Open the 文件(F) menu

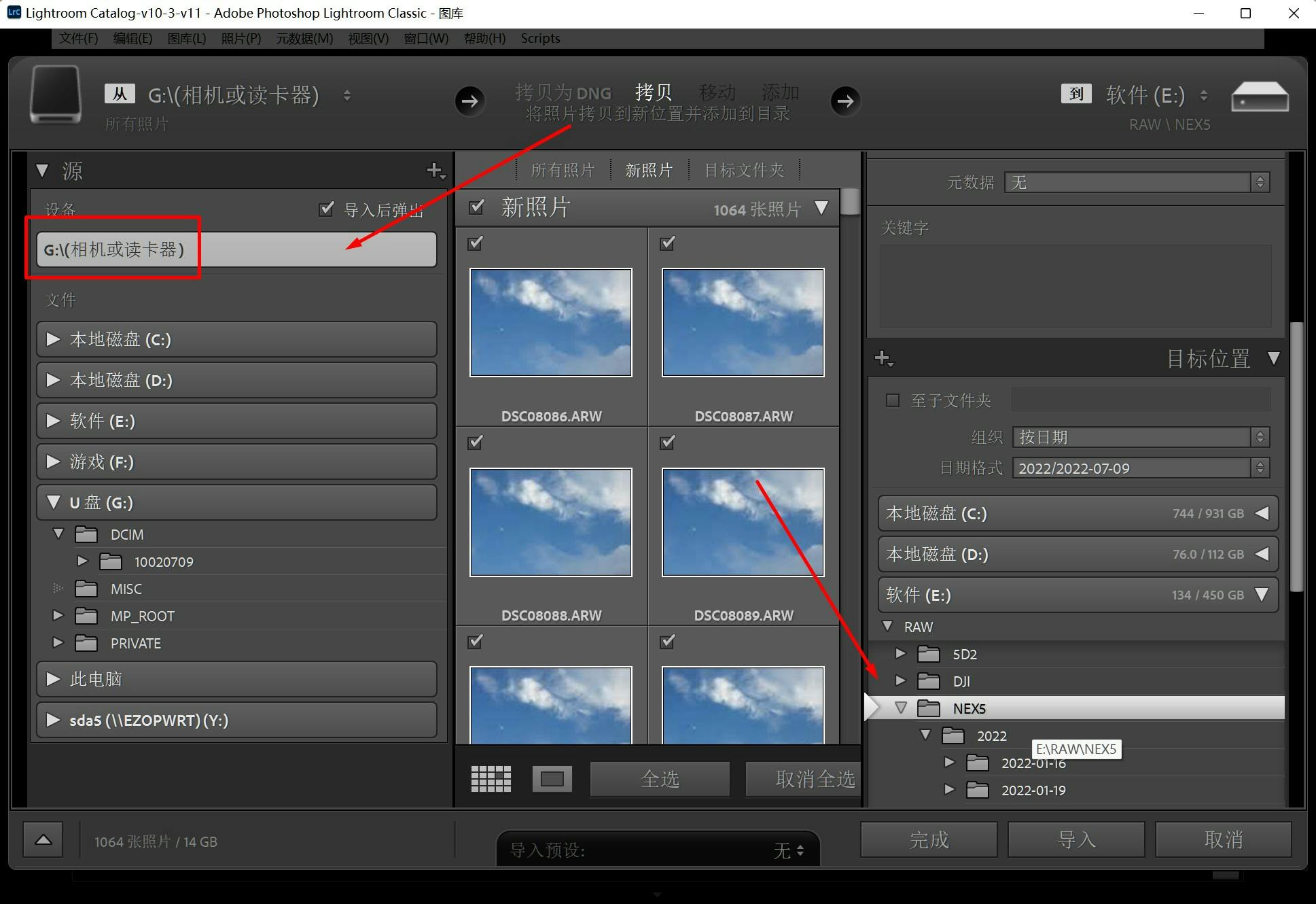78,38
